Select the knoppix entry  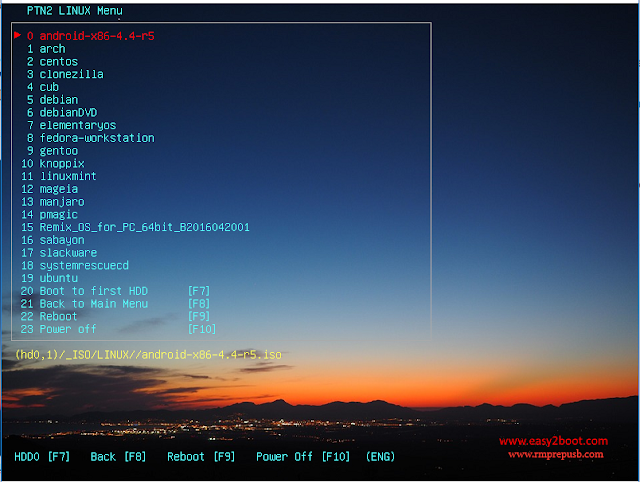coord(53,164)
